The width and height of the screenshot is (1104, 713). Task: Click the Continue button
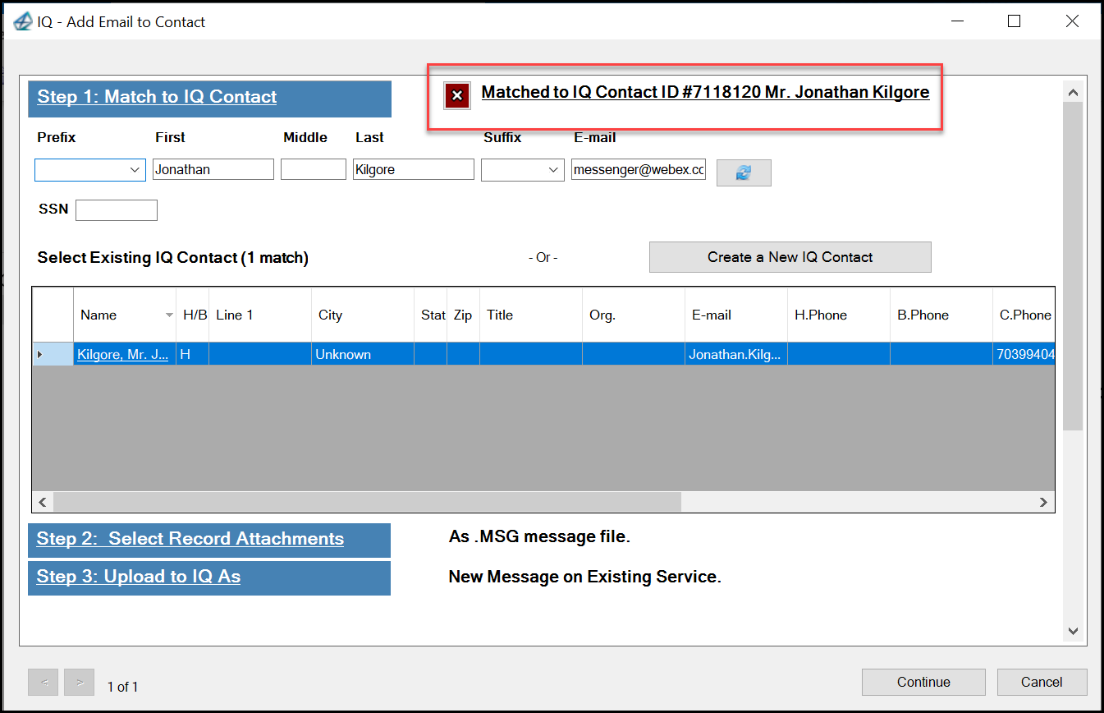click(x=923, y=682)
